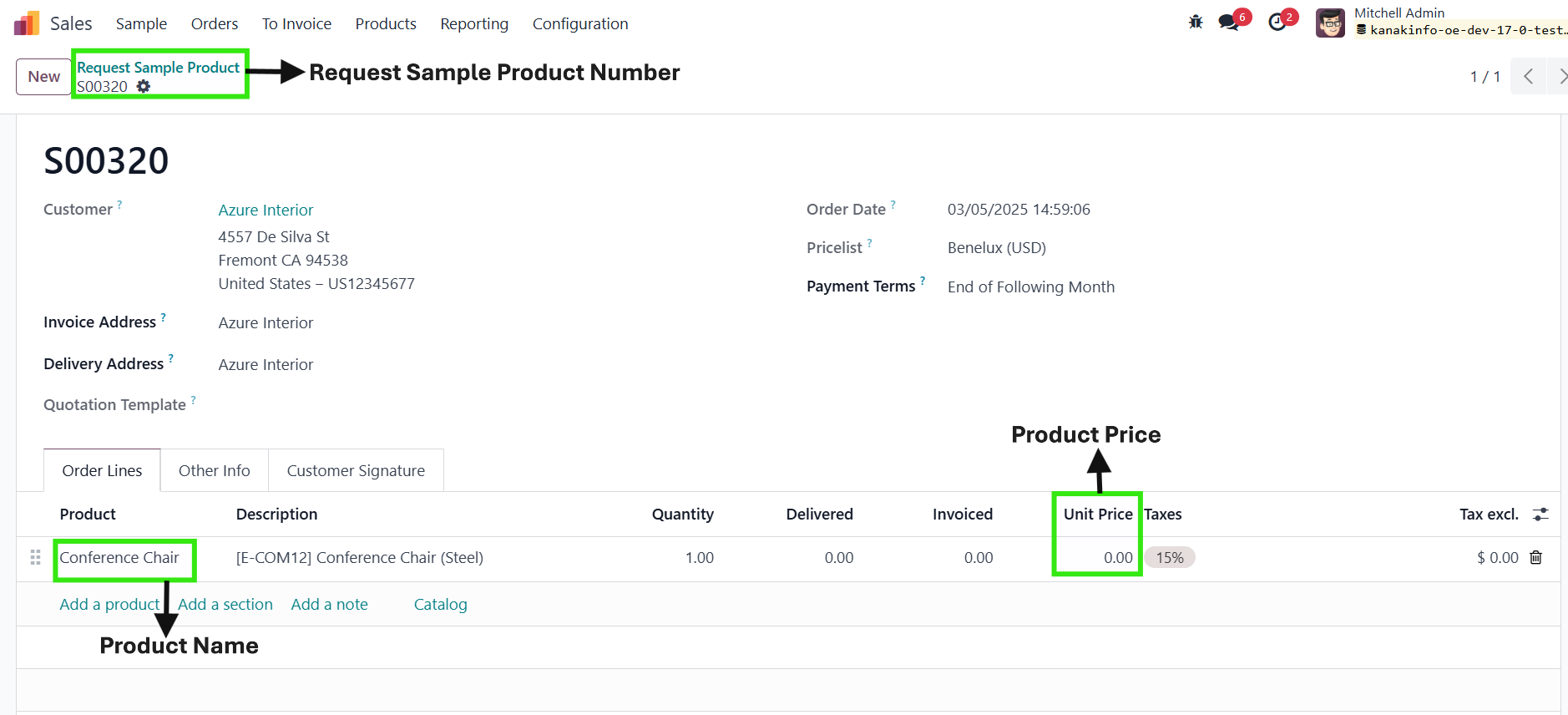
Task: Click the Invoiced column header
Action: click(x=962, y=514)
